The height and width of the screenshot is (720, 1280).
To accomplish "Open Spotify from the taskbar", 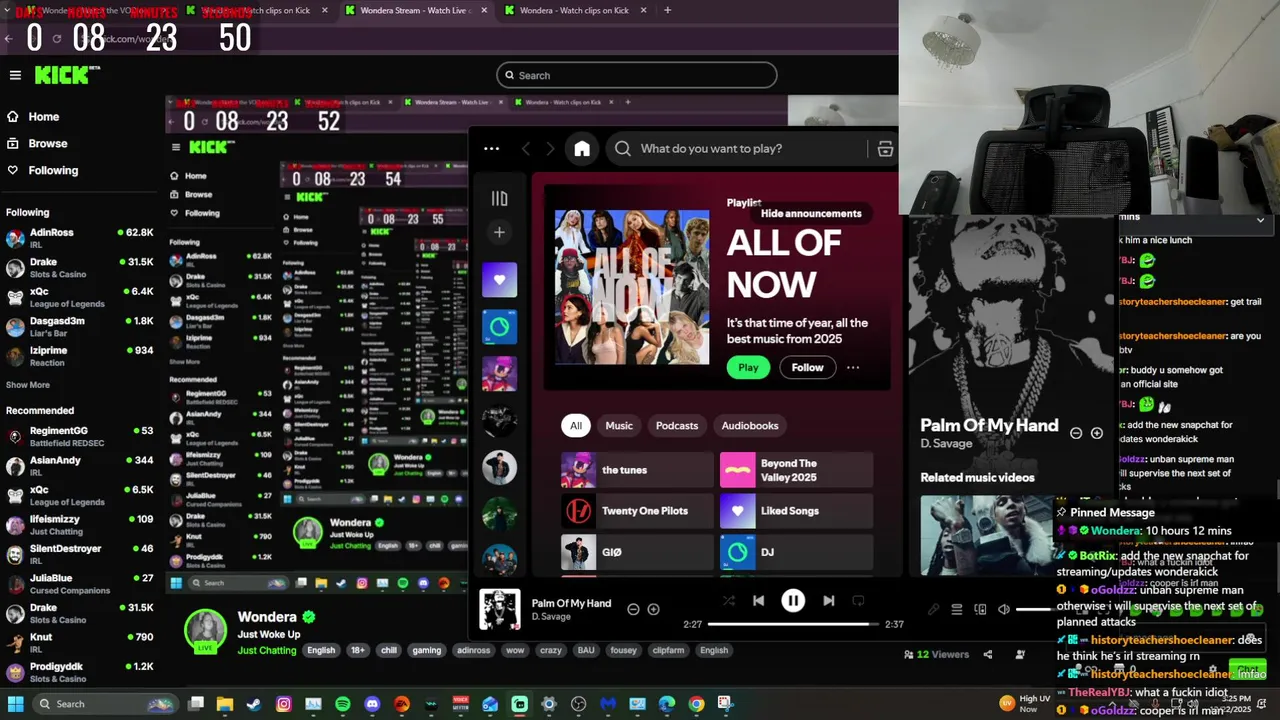I will [343, 704].
